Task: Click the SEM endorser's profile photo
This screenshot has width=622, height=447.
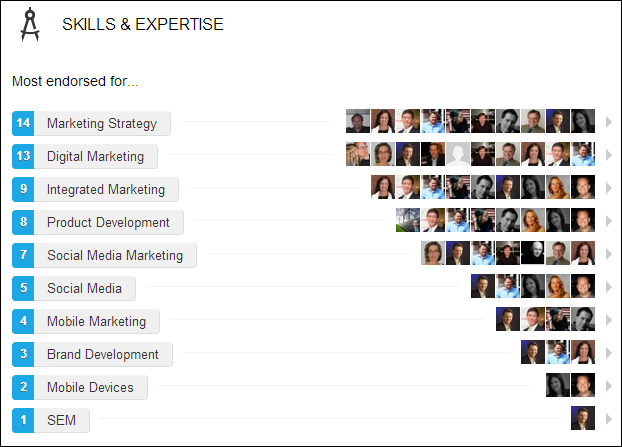Action: coord(583,419)
